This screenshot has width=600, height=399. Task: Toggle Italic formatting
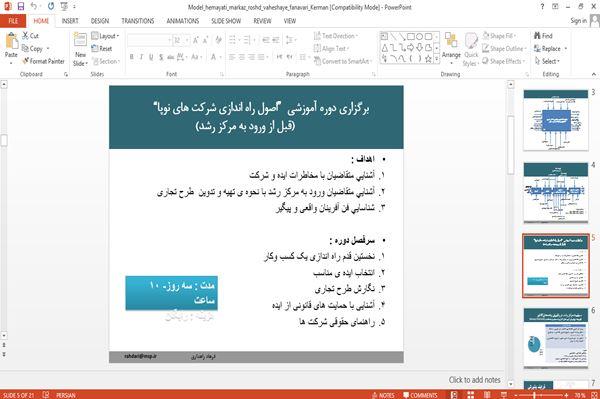coord(141,57)
